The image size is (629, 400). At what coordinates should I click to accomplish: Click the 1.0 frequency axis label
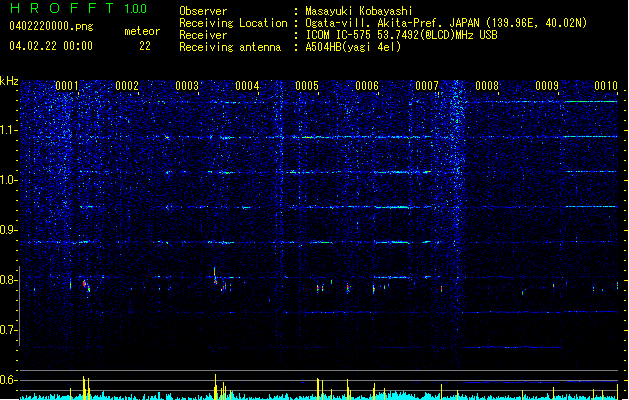(x=9, y=180)
